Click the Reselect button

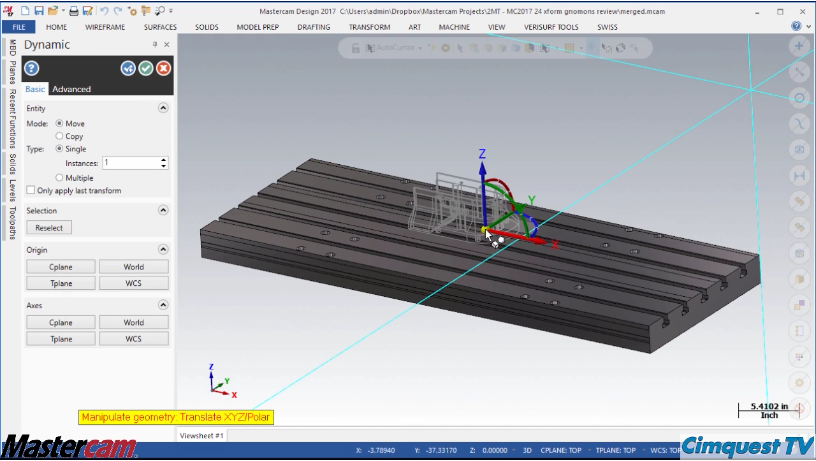[x=49, y=227]
